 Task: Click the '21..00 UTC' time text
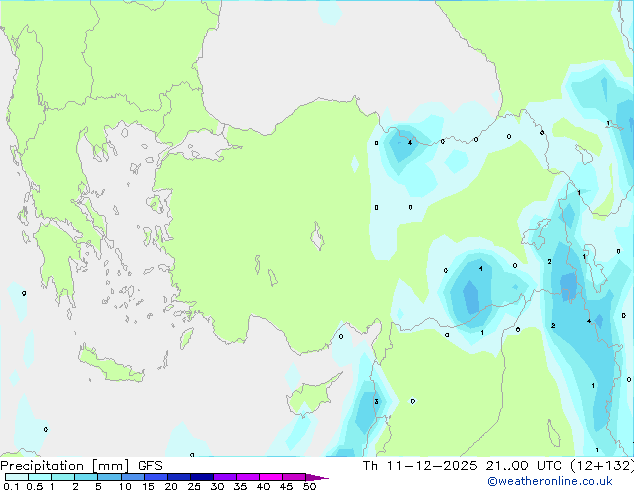[x=524, y=466]
